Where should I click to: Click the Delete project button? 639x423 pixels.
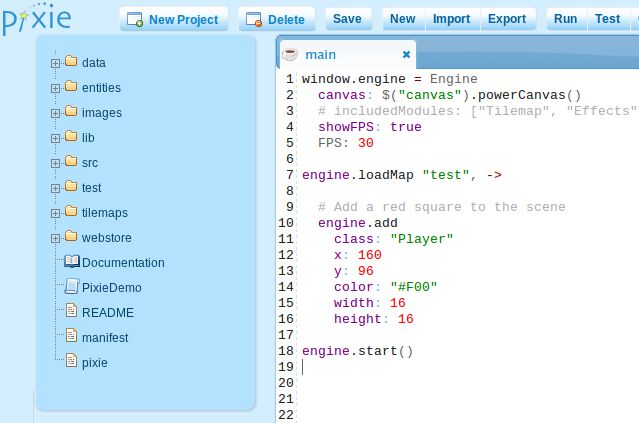pos(277,19)
